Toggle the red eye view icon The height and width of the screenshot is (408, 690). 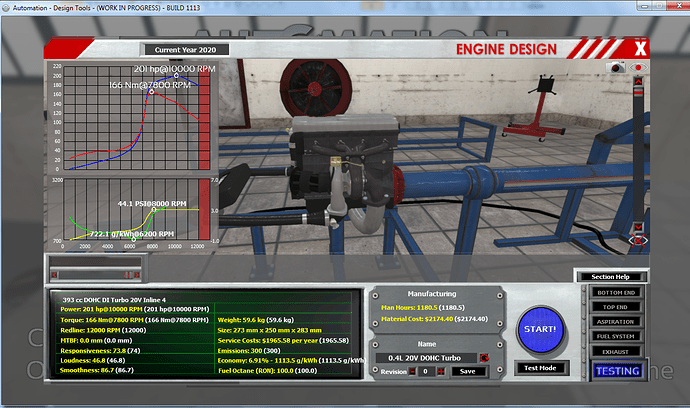(638, 67)
